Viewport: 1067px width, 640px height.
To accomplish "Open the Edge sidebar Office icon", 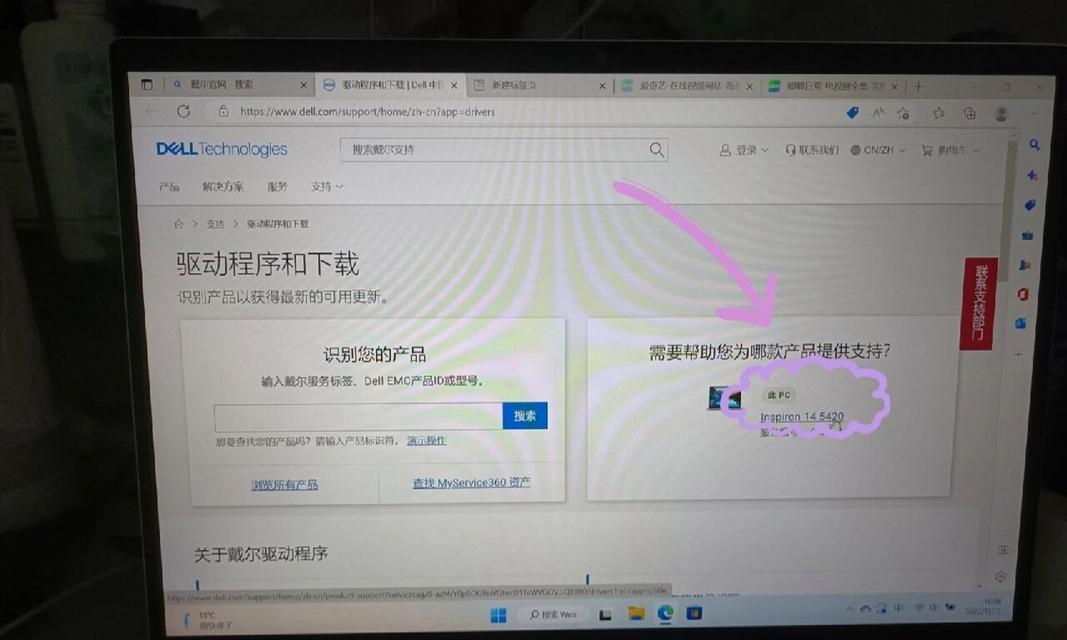I will [1023, 294].
